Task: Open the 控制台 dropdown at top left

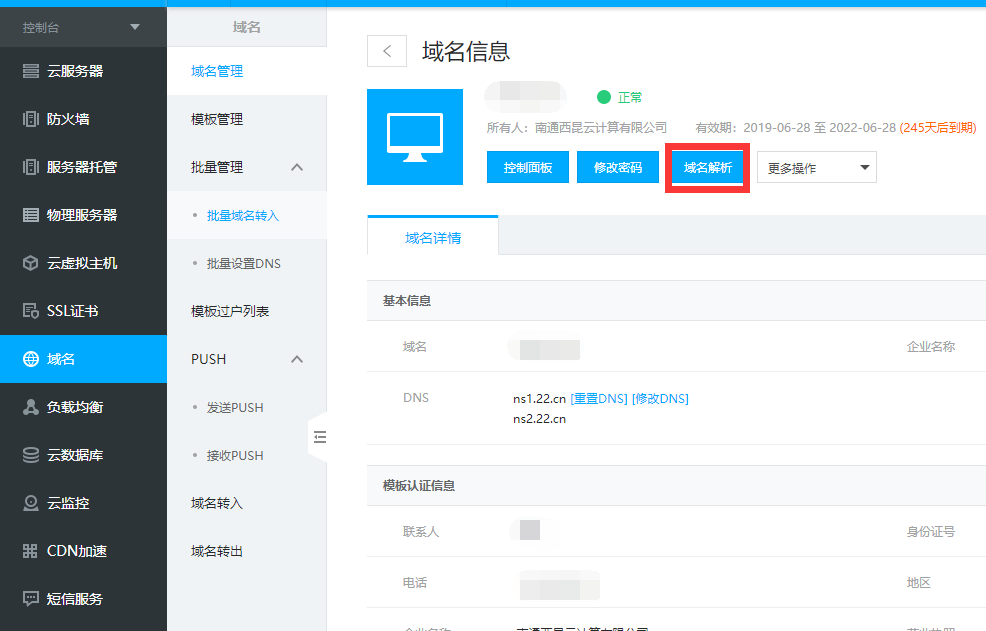Action: click(x=135, y=27)
